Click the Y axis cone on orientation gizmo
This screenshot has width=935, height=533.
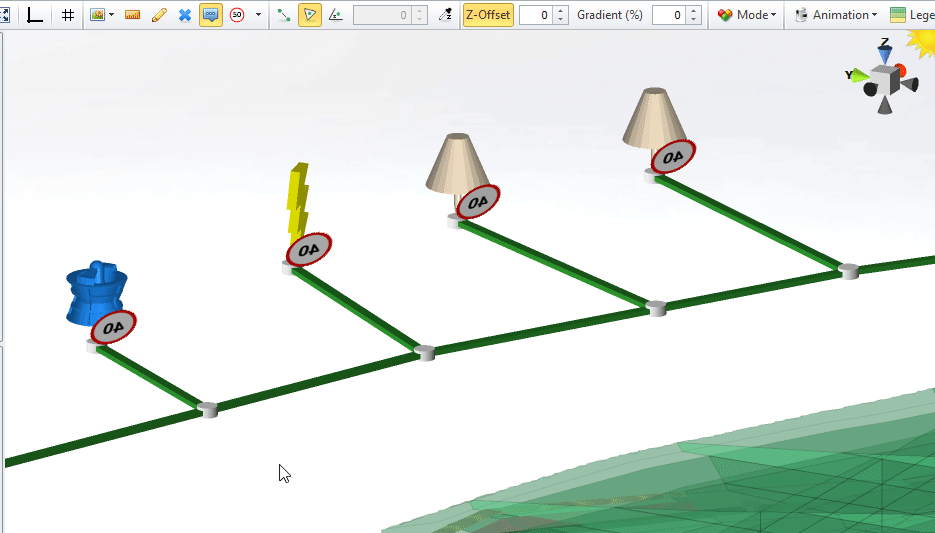pyautogui.click(x=859, y=76)
